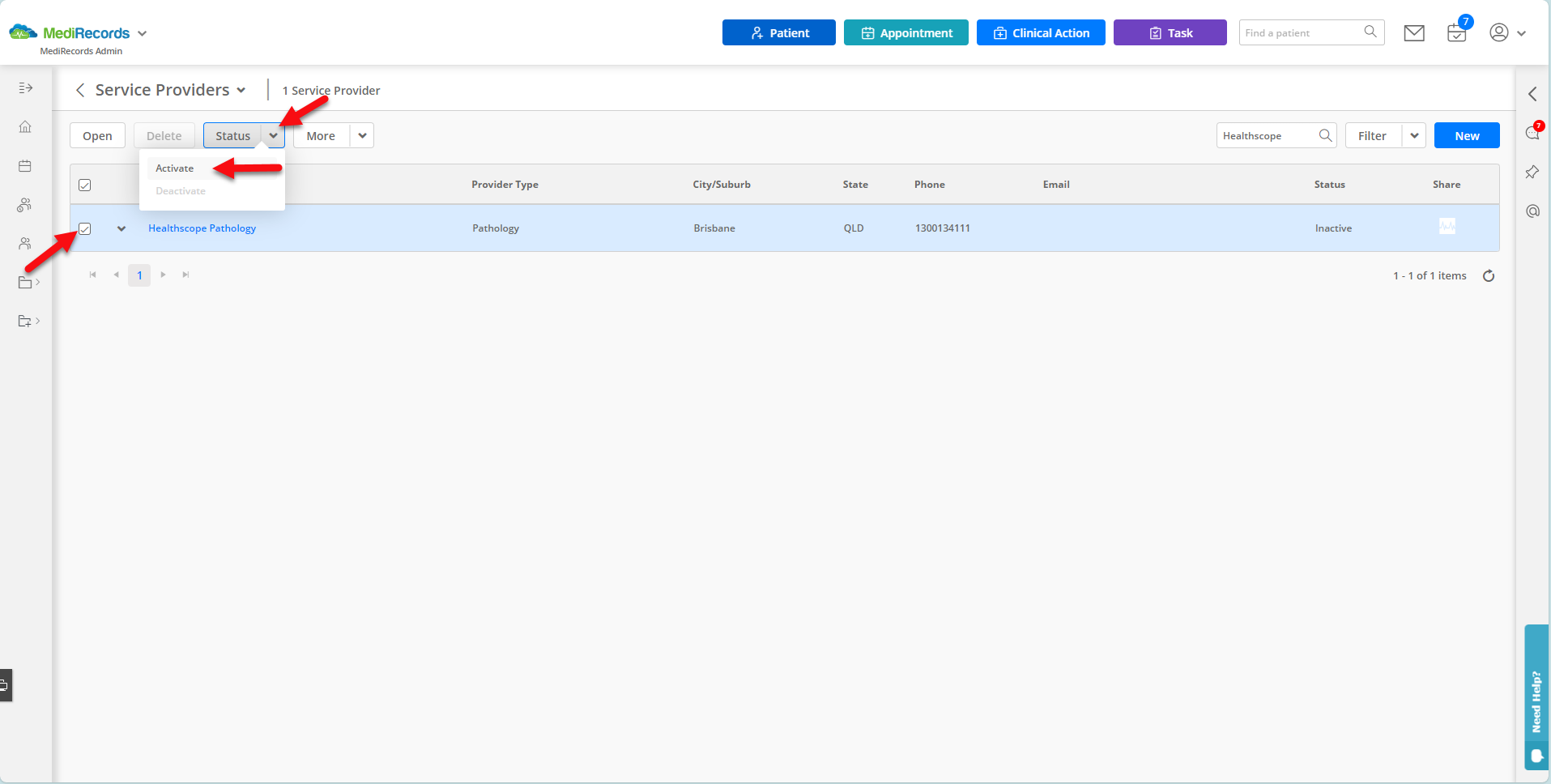Sort by the State column header

(x=855, y=185)
